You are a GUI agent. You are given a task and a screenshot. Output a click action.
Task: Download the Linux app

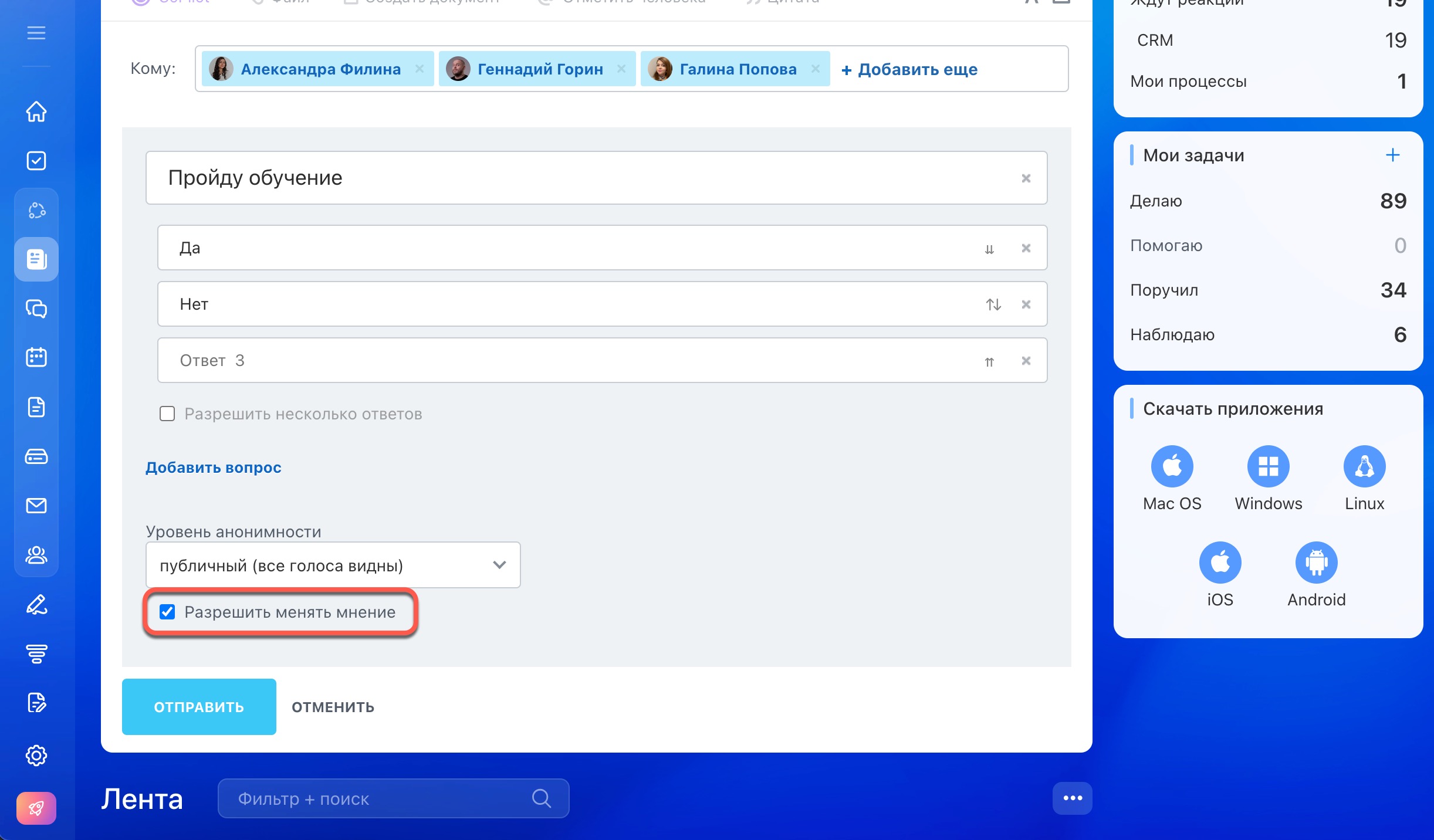click(x=1365, y=467)
